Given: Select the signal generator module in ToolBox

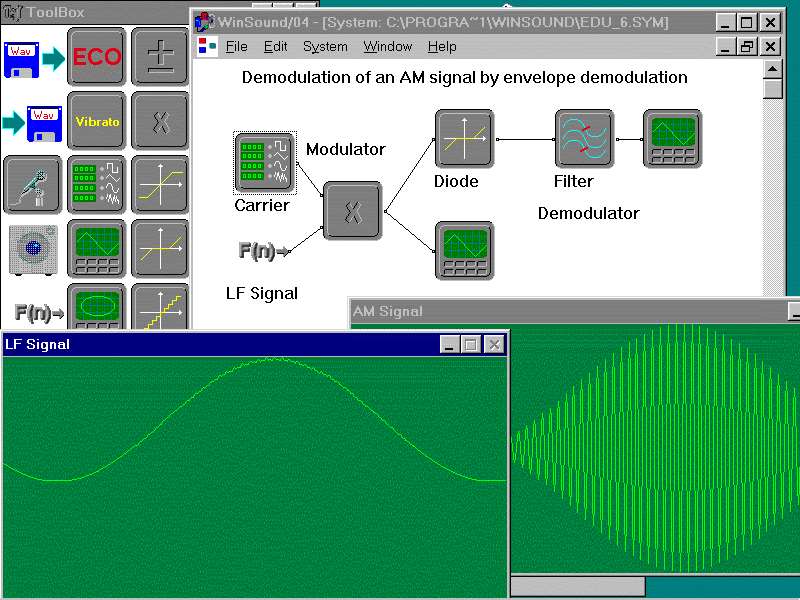Looking at the screenshot, I should 96,185.
